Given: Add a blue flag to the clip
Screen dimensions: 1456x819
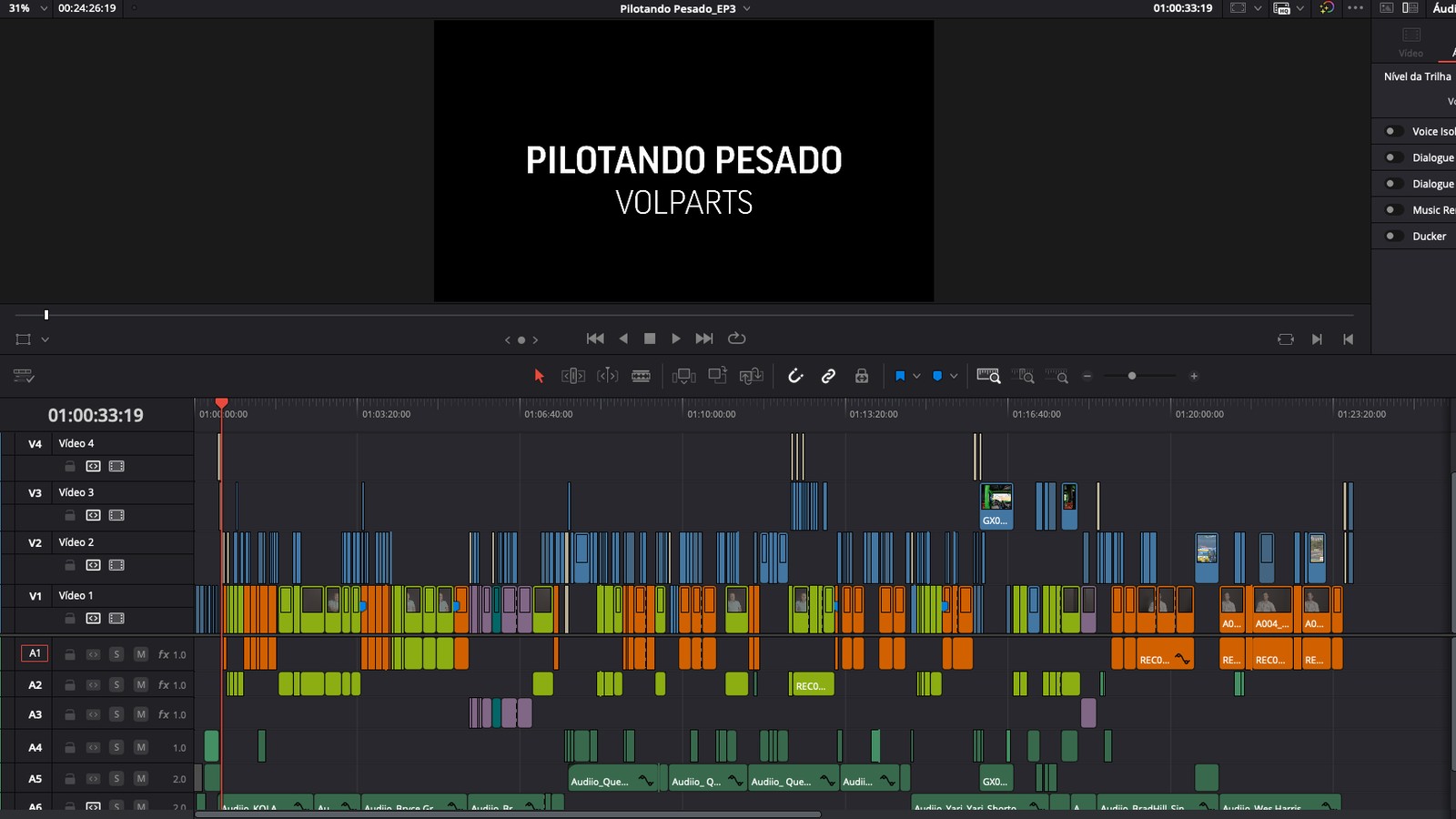Looking at the screenshot, I should click(x=900, y=376).
